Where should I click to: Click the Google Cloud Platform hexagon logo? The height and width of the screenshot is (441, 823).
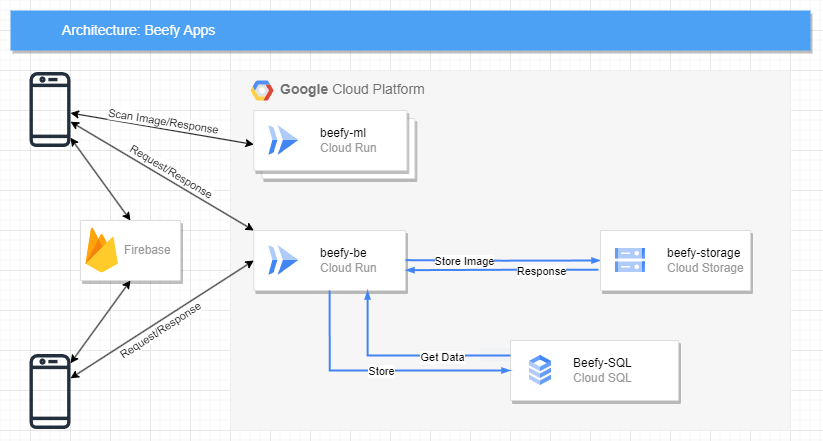(262, 90)
